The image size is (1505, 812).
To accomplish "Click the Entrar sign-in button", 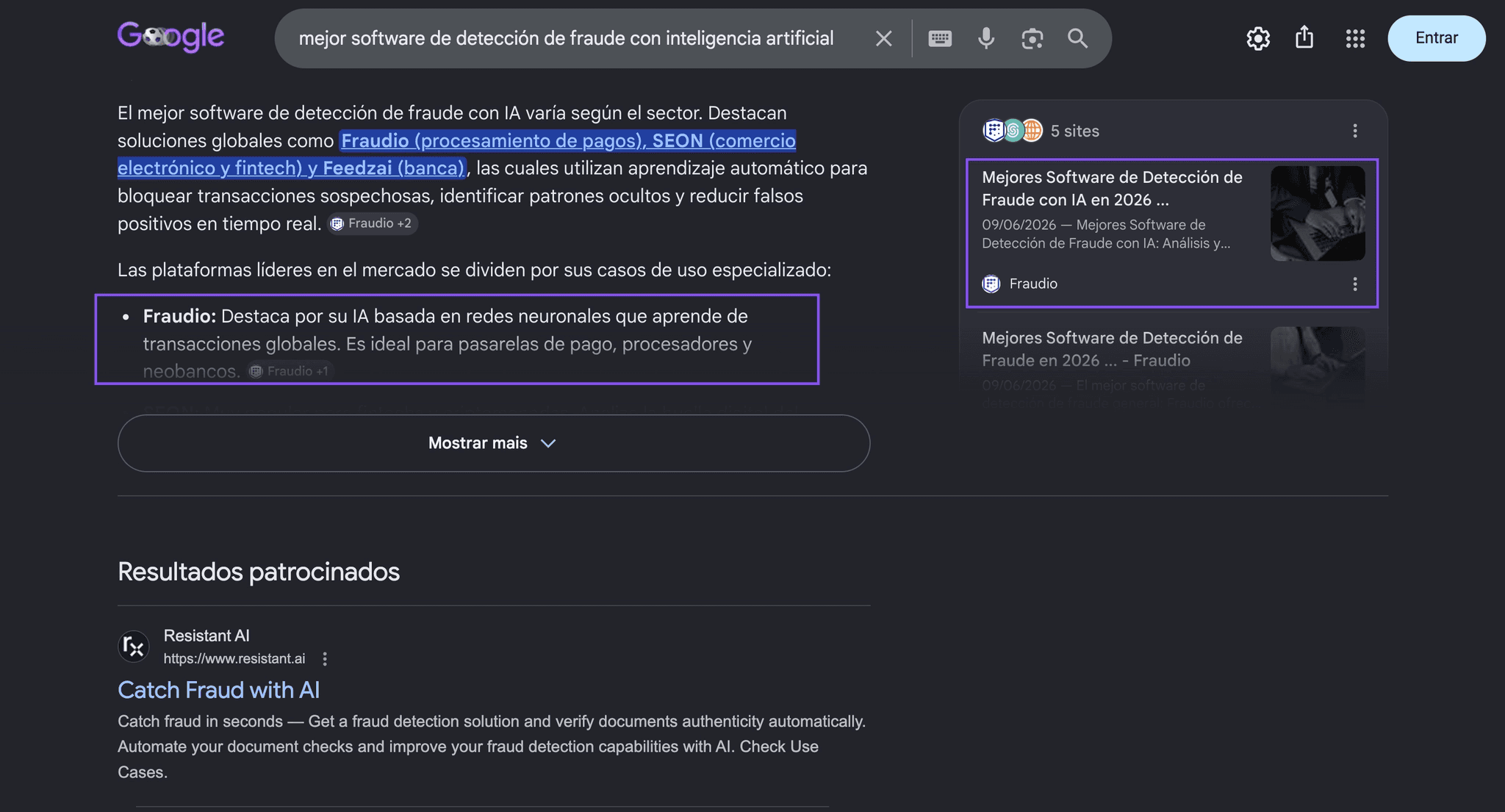I will click(1436, 38).
